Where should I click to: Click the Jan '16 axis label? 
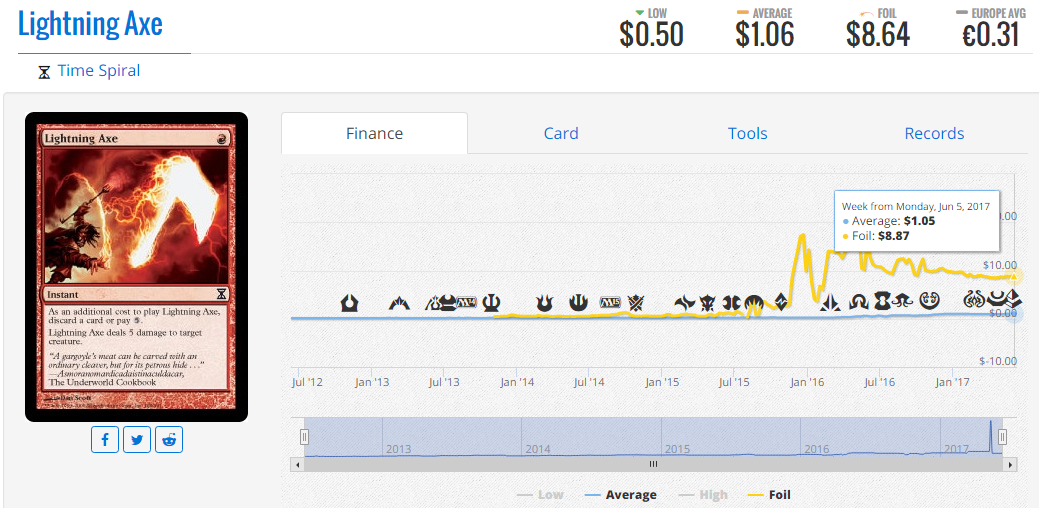pos(806,382)
